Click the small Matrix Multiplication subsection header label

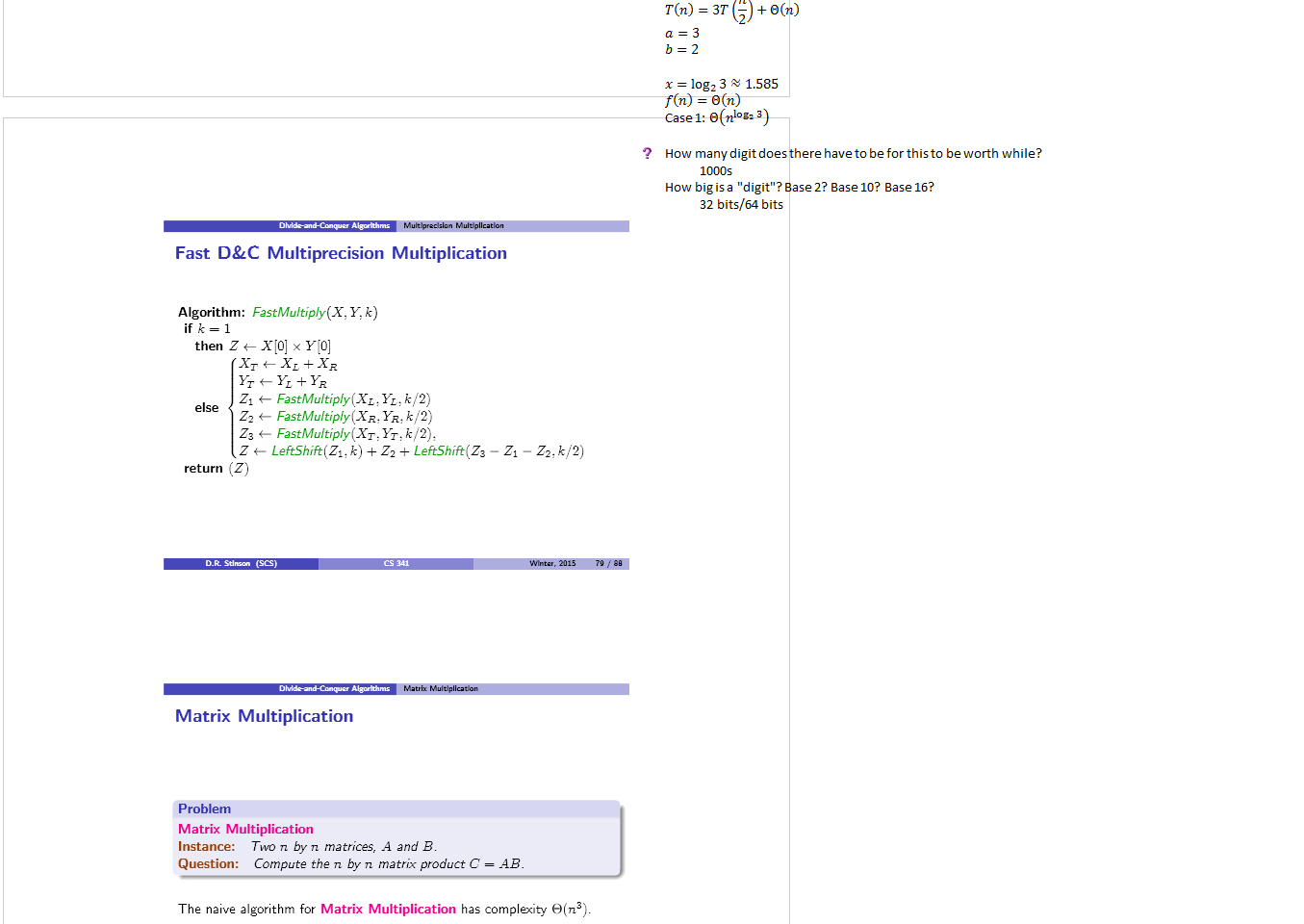(440, 689)
